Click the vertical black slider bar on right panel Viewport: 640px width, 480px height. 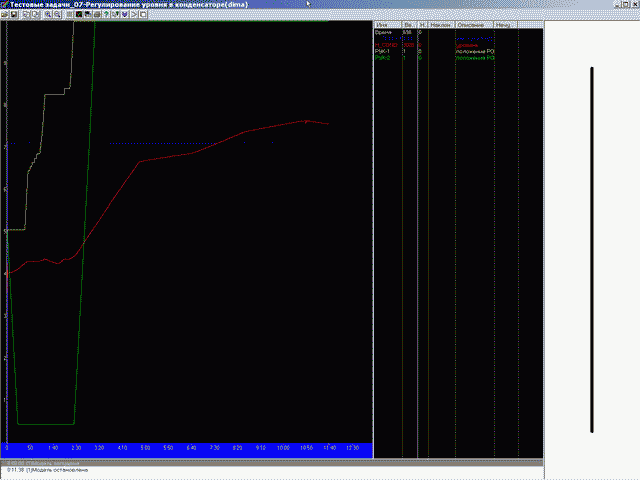click(x=592, y=249)
